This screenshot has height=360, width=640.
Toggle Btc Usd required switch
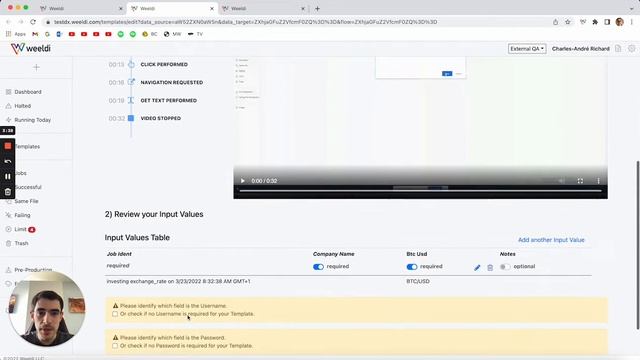click(x=412, y=267)
